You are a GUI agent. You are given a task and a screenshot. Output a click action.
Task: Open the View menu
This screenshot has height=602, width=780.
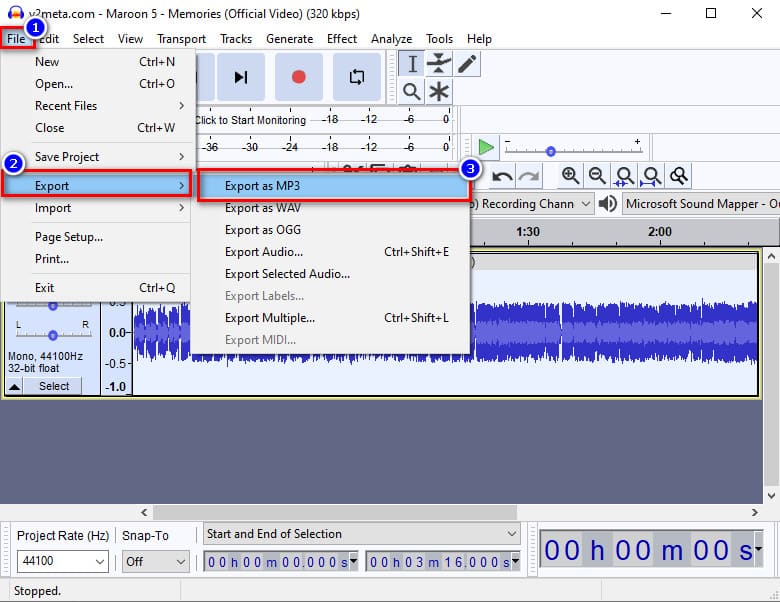[130, 39]
